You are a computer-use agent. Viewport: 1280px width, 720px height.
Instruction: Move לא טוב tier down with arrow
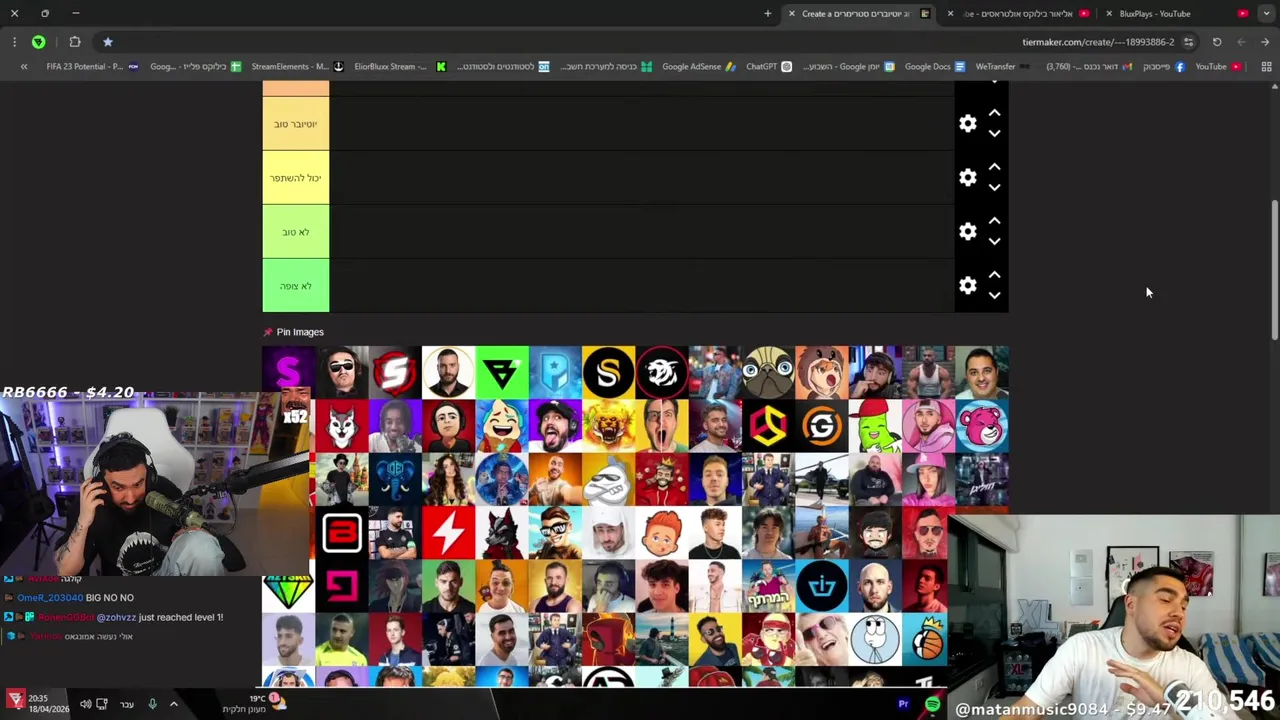pos(994,242)
